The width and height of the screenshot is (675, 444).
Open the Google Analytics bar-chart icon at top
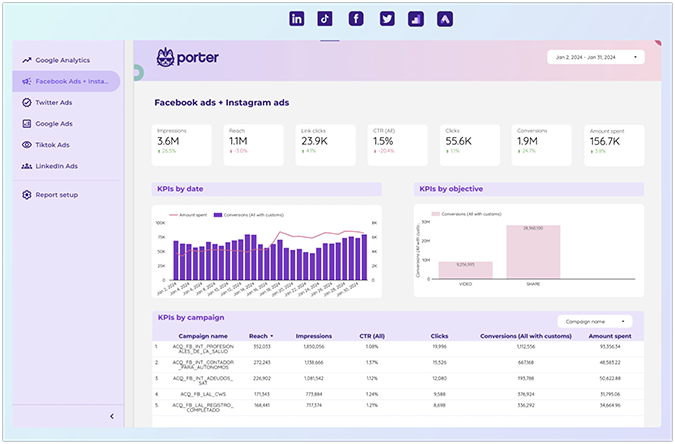click(x=416, y=19)
